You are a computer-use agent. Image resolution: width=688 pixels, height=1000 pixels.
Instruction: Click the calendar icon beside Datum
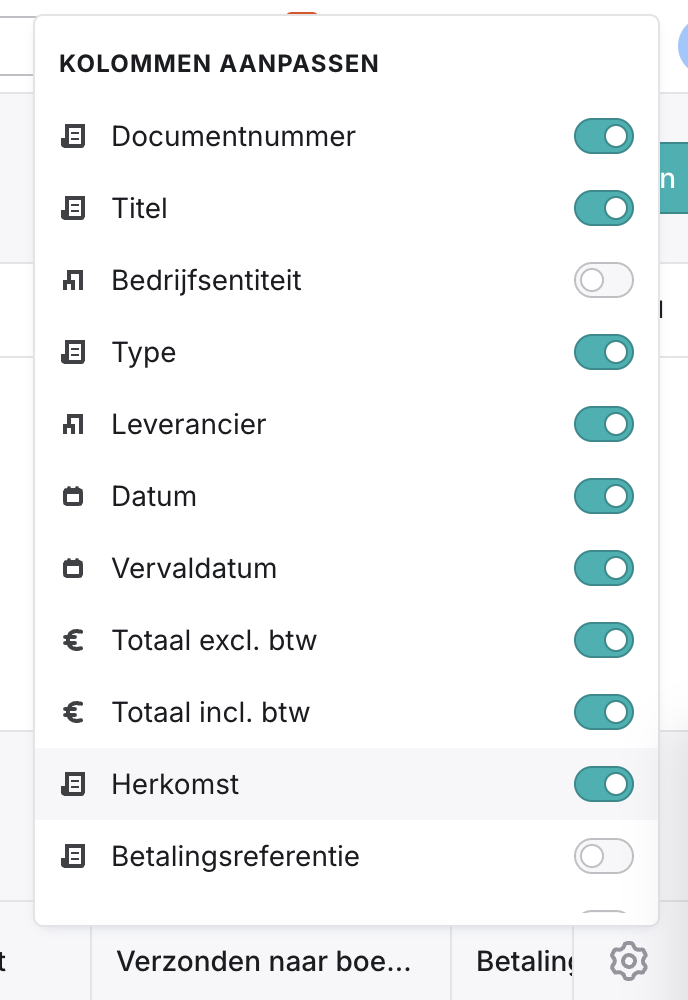point(73,497)
